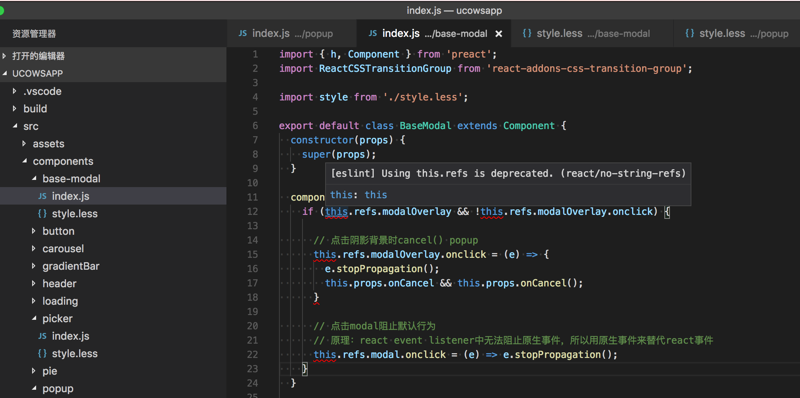Click the comment '点击阴影背景时cancel() popup'

pyautogui.click(x=395, y=240)
